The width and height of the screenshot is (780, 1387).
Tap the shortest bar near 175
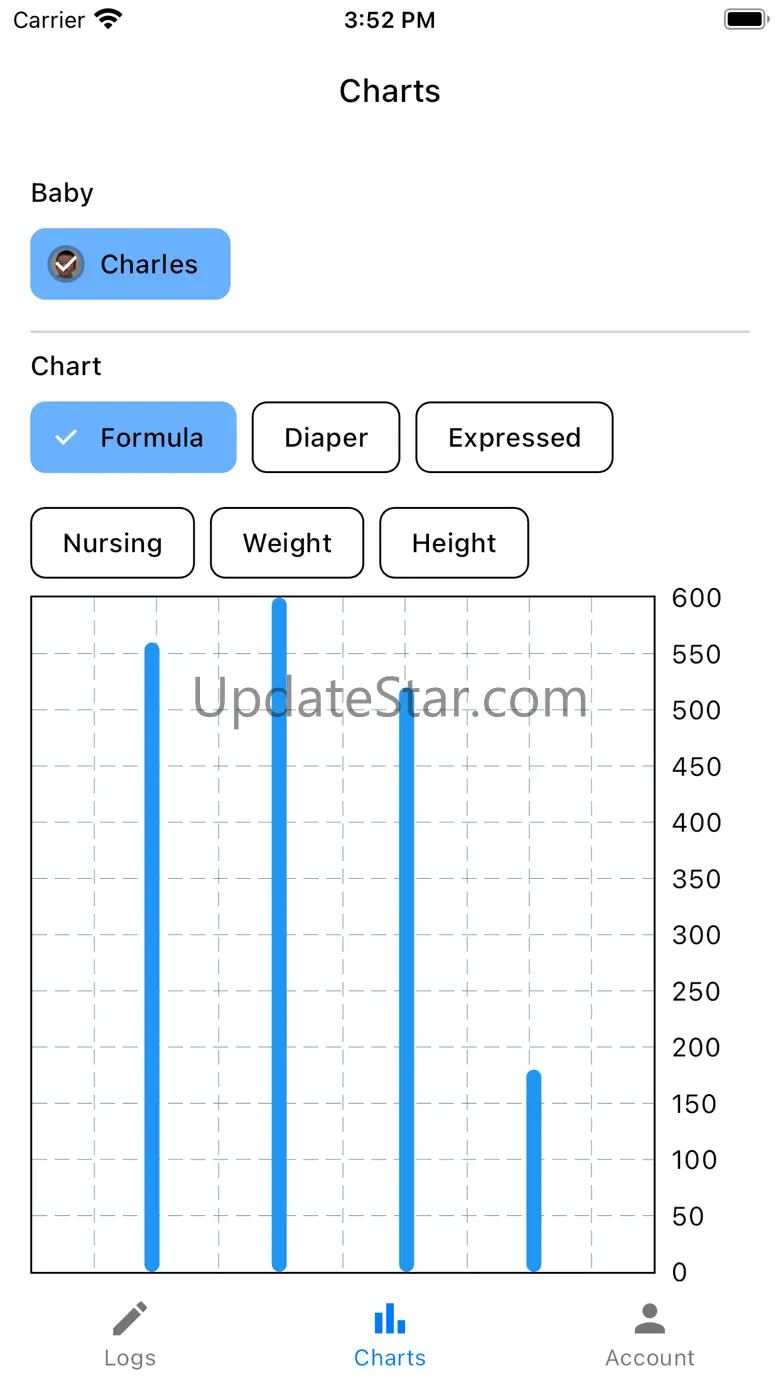tap(534, 1170)
